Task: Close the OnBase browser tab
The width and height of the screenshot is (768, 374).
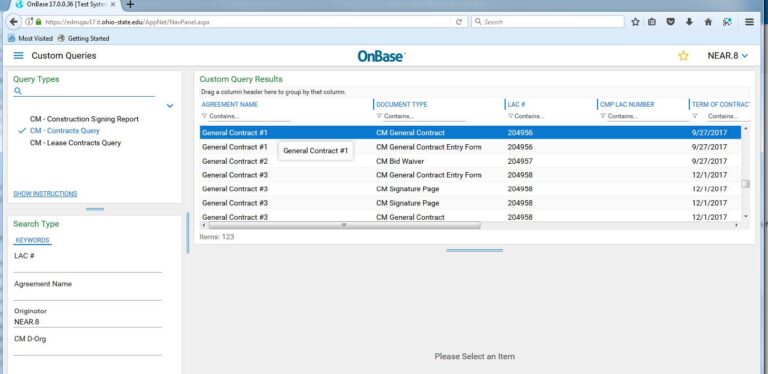Action: (x=113, y=4)
